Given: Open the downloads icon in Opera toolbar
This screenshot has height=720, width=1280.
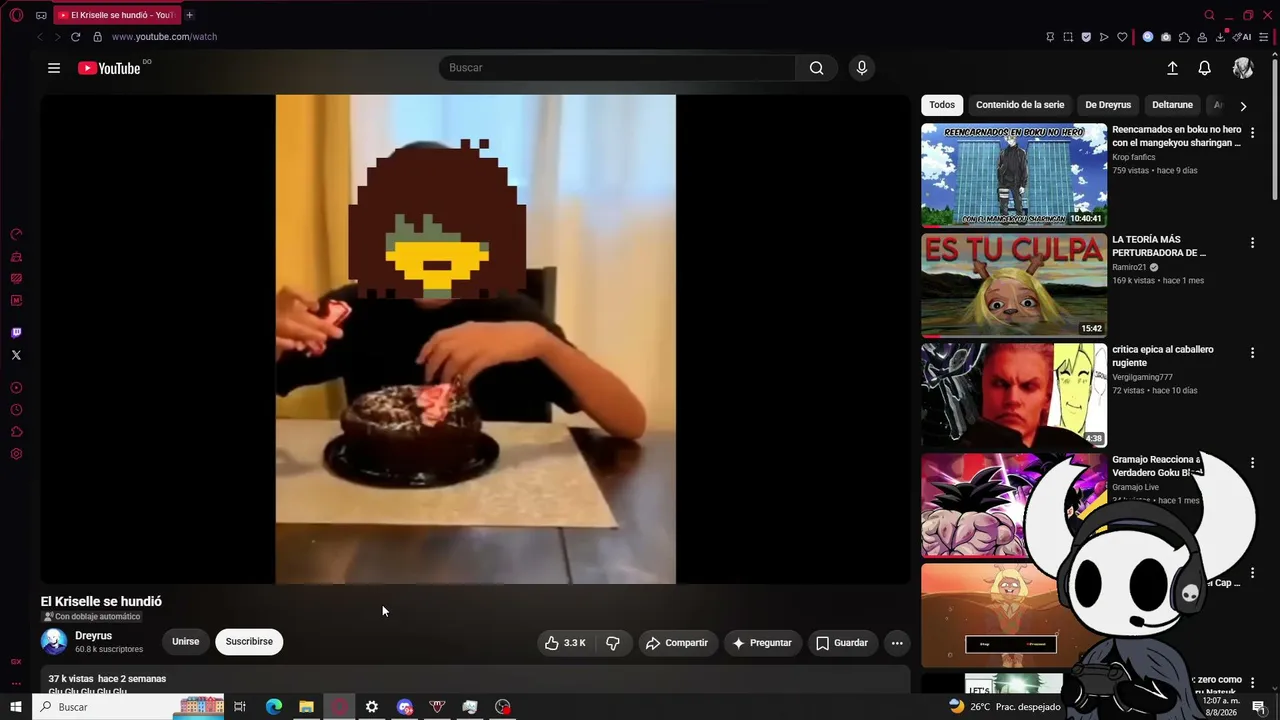Looking at the screenshot, I should pyautogui.click(x=1221, y=37).
